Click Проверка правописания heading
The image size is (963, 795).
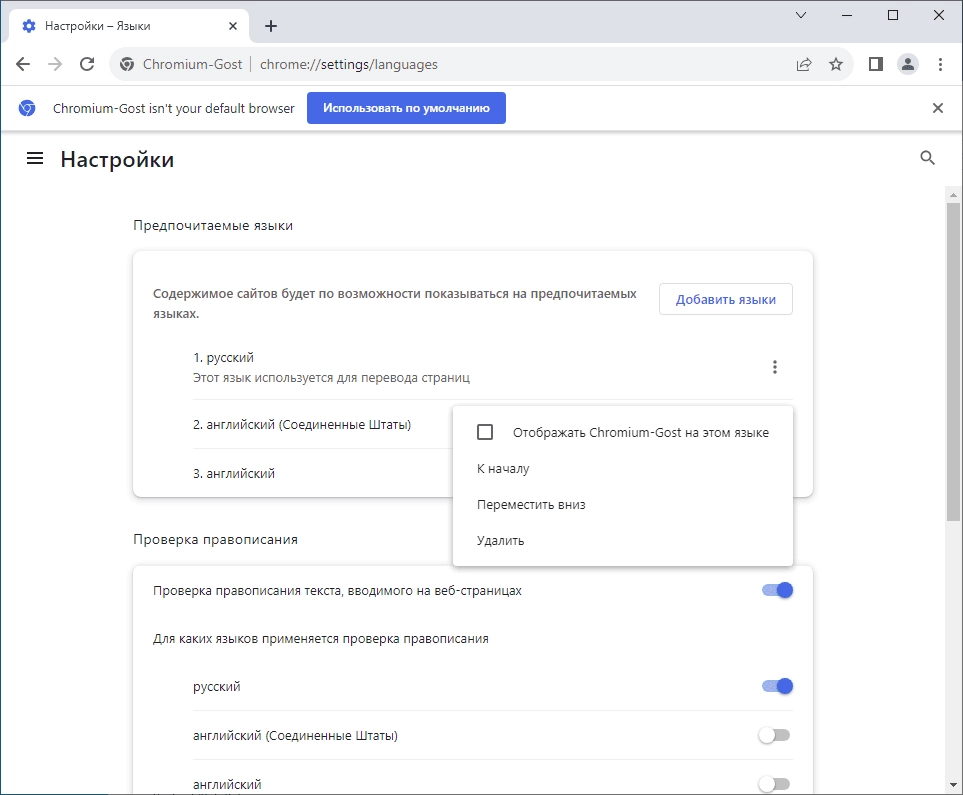point(216,539)
